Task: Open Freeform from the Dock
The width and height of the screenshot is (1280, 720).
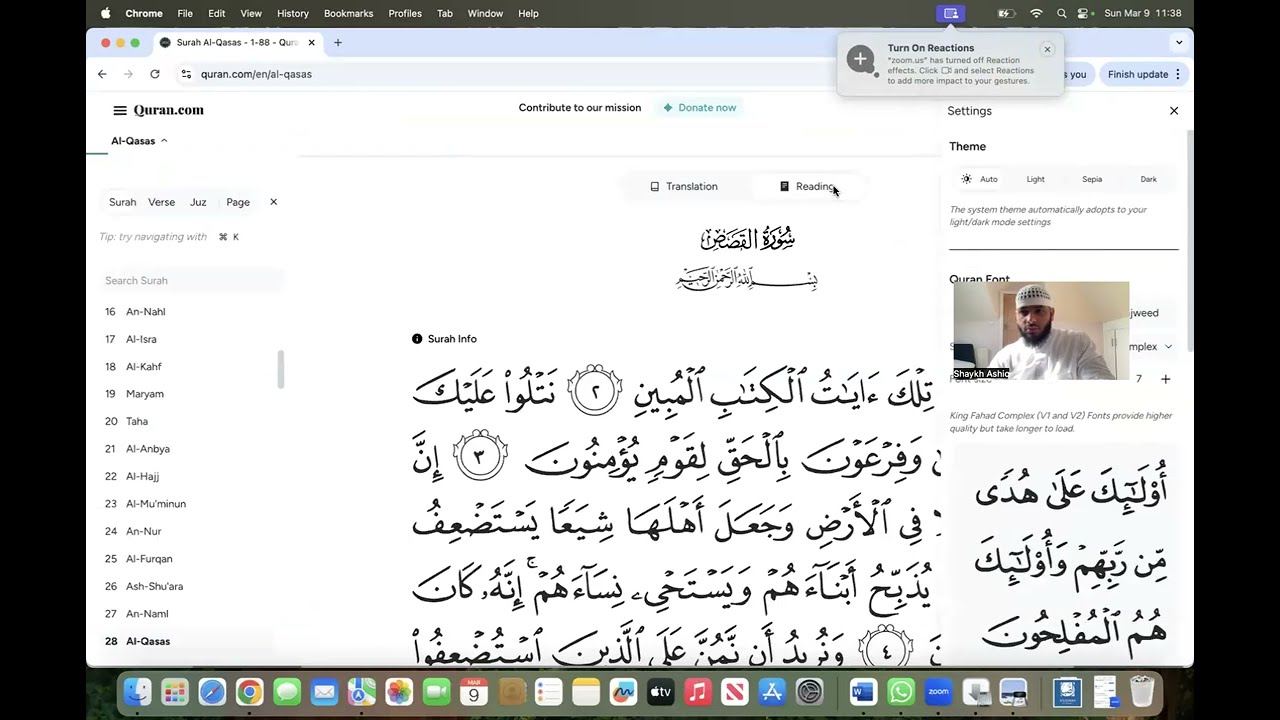Action: (x=623, y=692)
